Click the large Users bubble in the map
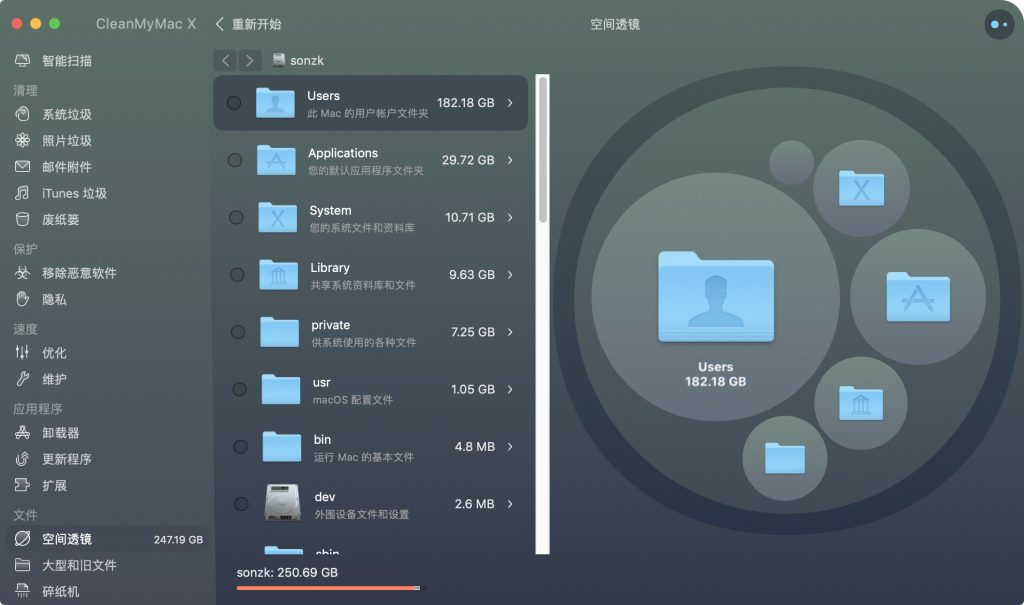 [715, 297]
